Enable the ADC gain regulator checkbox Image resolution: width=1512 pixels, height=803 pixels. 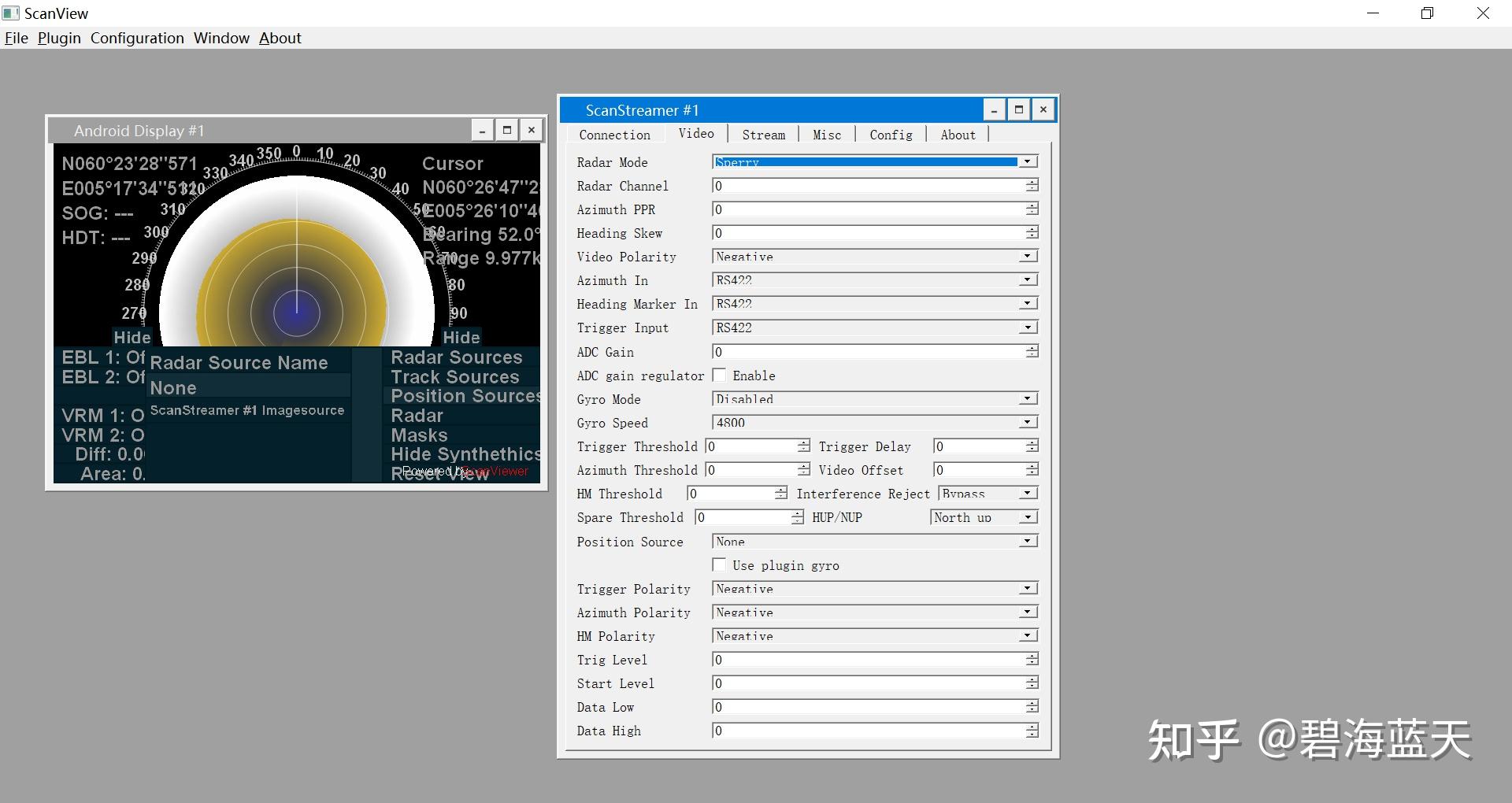pyautogui.click(x=719, y=375)
